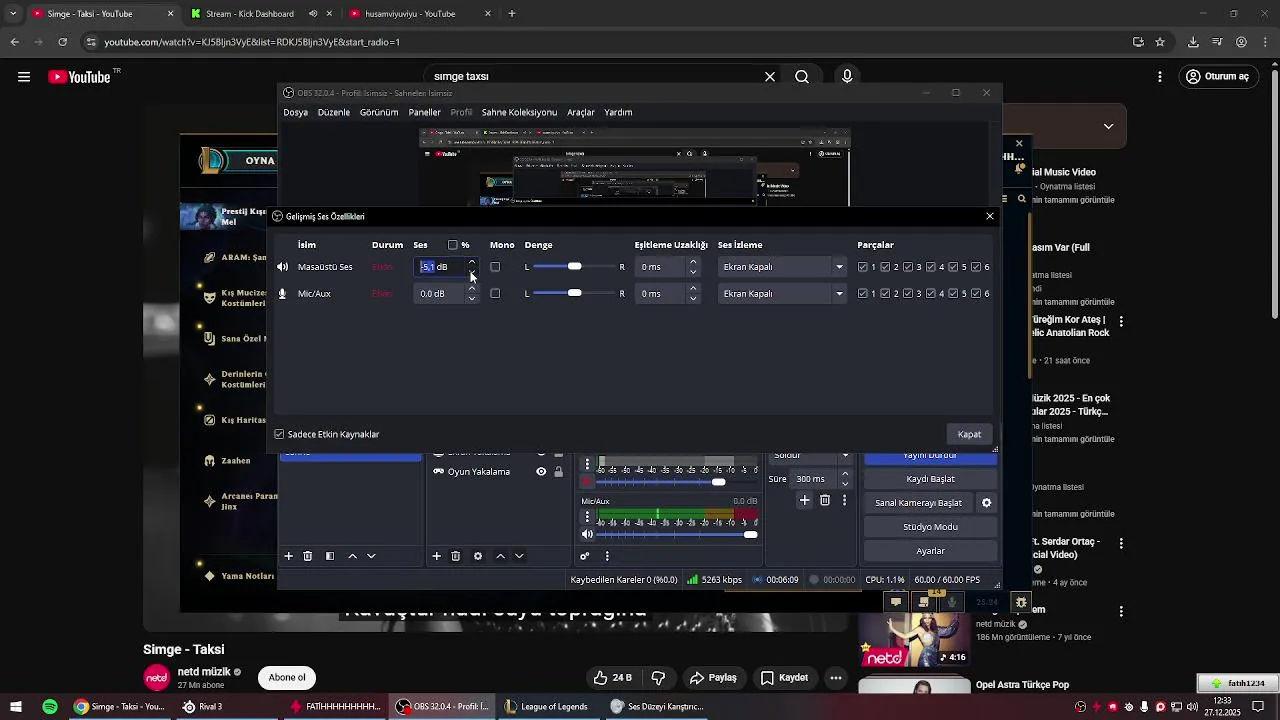
Task: Open audio mixer footer three-dot menu
Action: click(607, 556)
